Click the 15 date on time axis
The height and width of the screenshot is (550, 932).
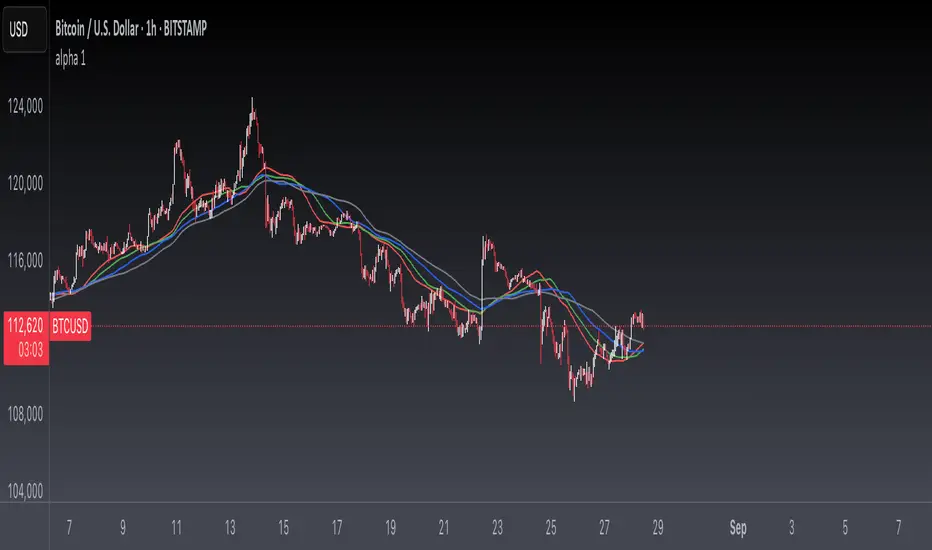tap(283, 527)
